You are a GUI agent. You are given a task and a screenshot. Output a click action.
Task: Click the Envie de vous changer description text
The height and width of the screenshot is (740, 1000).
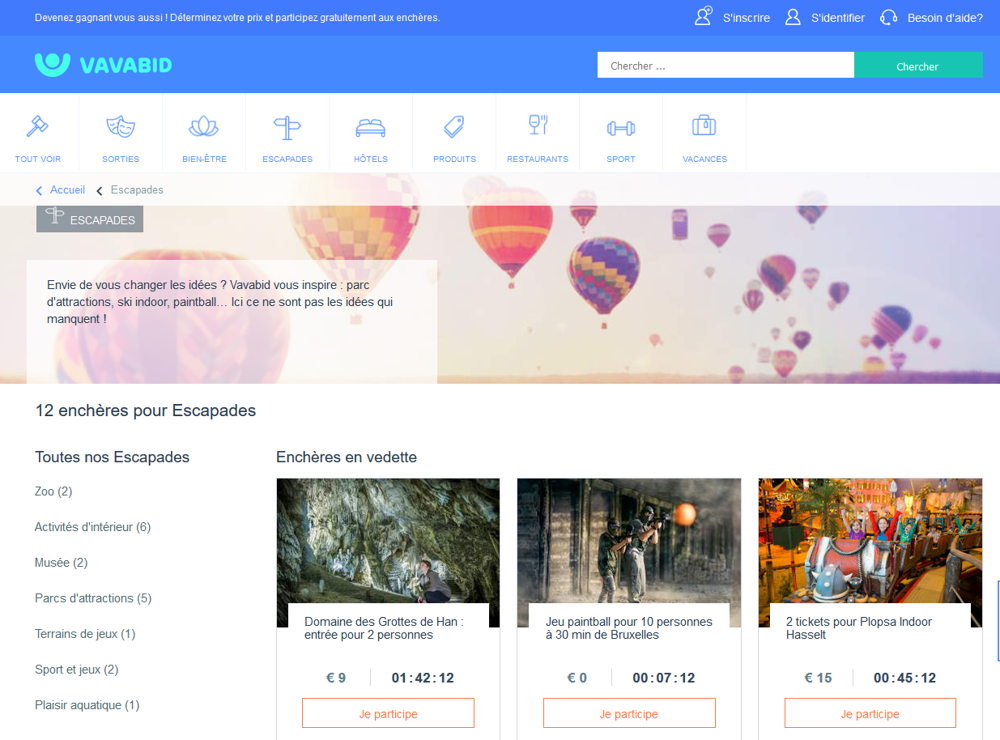[x=219, y=302]
